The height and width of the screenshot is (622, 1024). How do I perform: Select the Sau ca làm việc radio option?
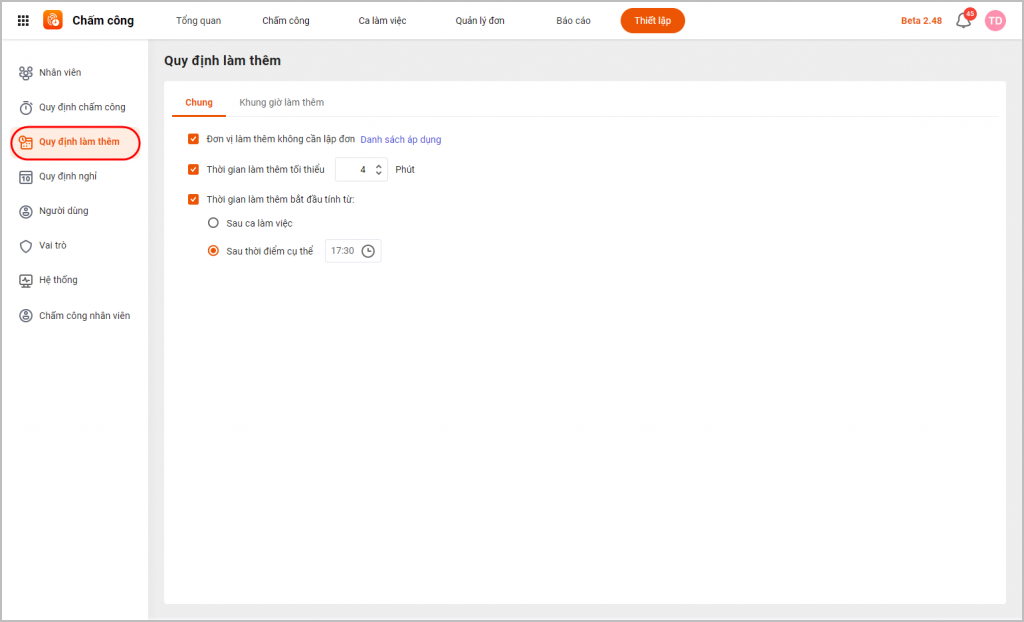(213, 223)
